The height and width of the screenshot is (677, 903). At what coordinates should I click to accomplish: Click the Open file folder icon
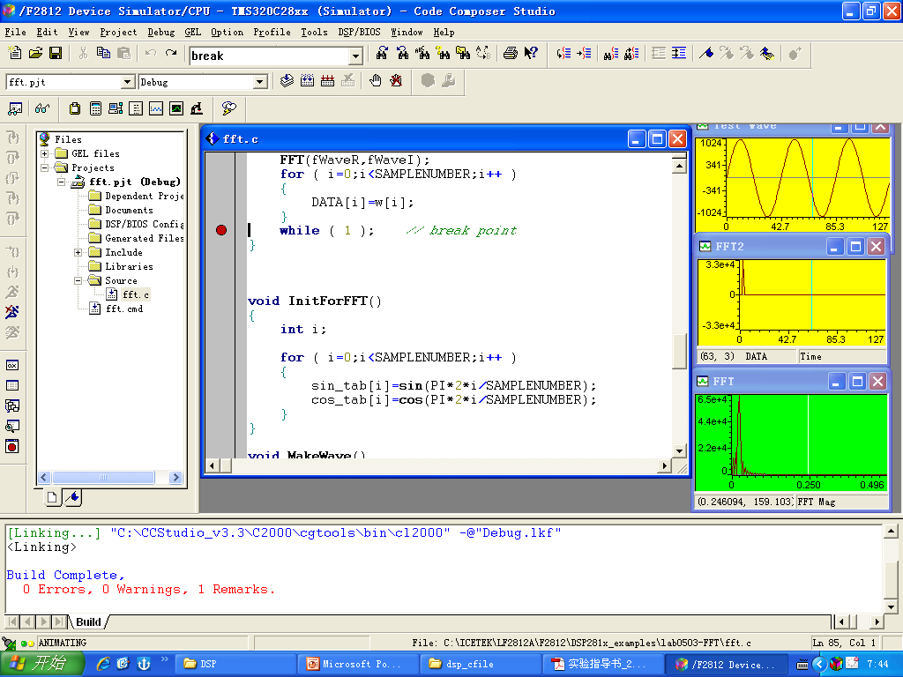pyautogui.click(x=35, y=53)
